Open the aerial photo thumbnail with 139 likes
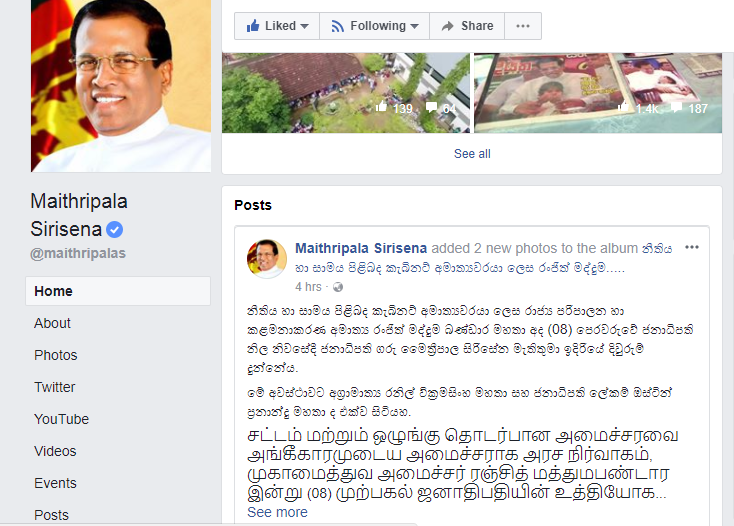734x526 pixels. 346,93
